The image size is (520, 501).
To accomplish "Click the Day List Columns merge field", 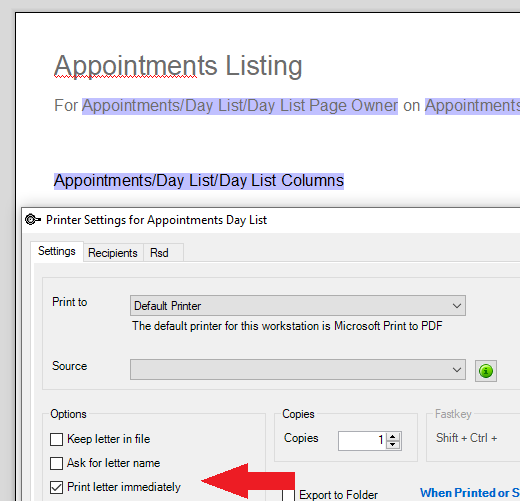I will tap(199, 181).
